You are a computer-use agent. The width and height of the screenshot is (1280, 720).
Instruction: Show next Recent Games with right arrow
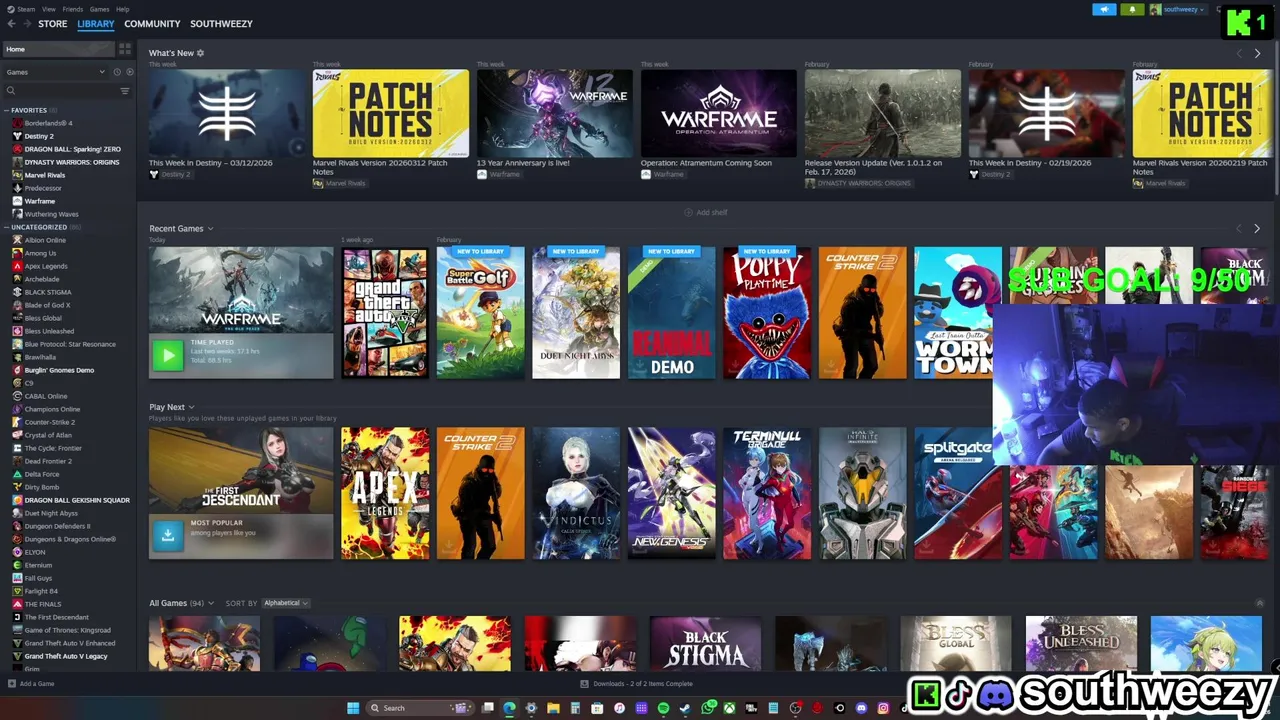1257,229
